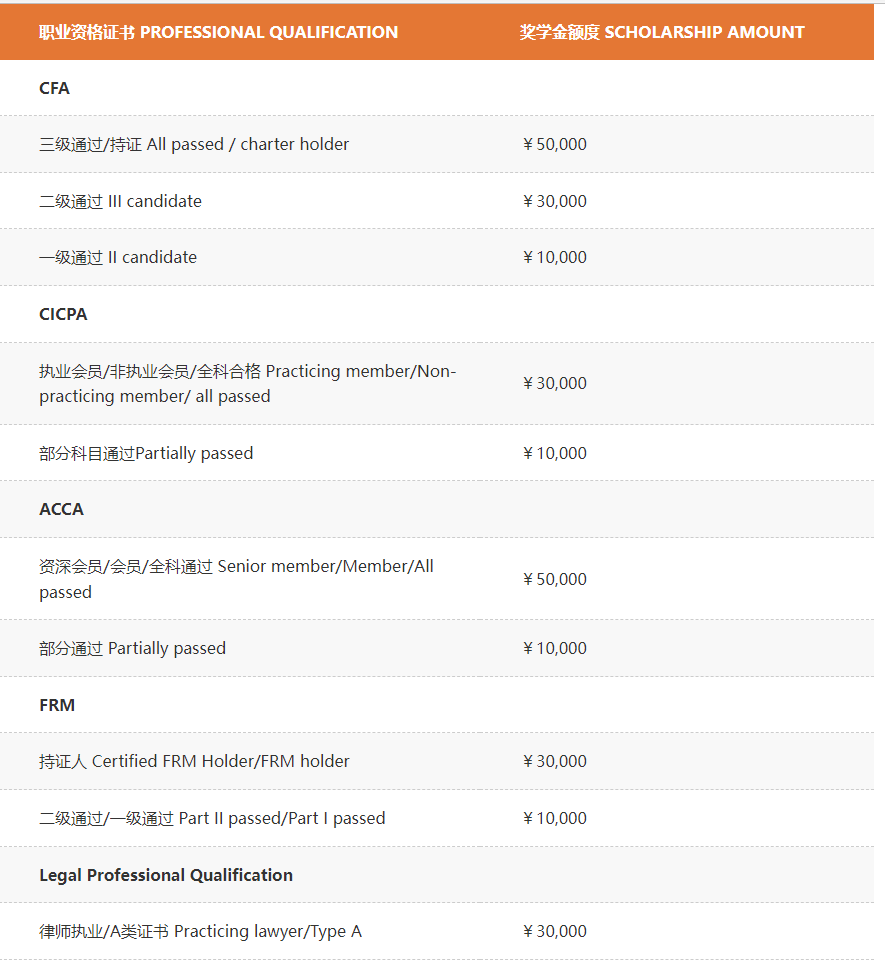Viewport: 885px width, 960px height.
Task: Click the Practicing lawyer/Type A row
Action: pos(200,931)
